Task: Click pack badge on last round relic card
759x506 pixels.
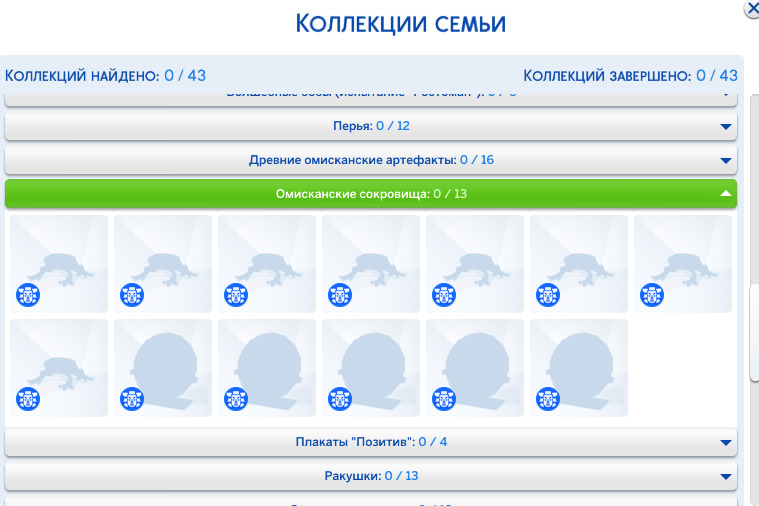Action: (548, 399)
